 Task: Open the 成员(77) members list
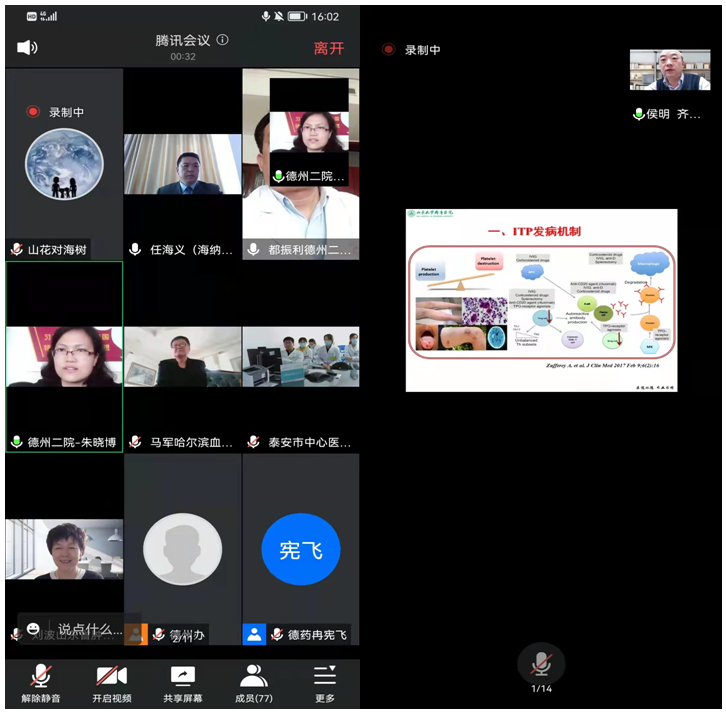coord(253,682)
